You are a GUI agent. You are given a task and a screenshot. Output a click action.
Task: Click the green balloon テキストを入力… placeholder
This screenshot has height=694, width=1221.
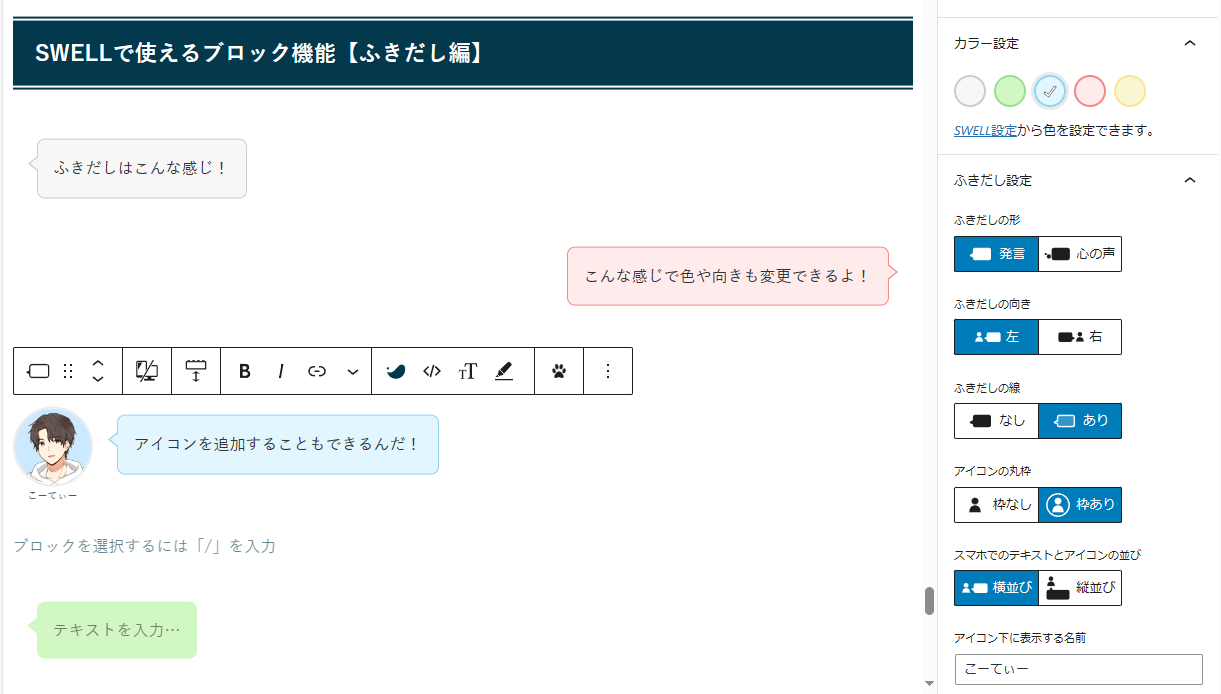pos(117,630)
